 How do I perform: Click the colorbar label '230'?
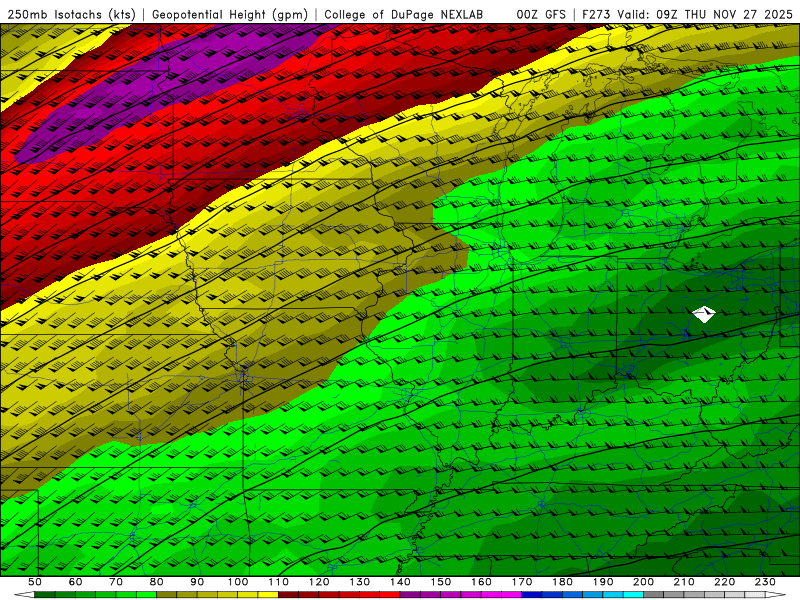[x=765, y=582]
